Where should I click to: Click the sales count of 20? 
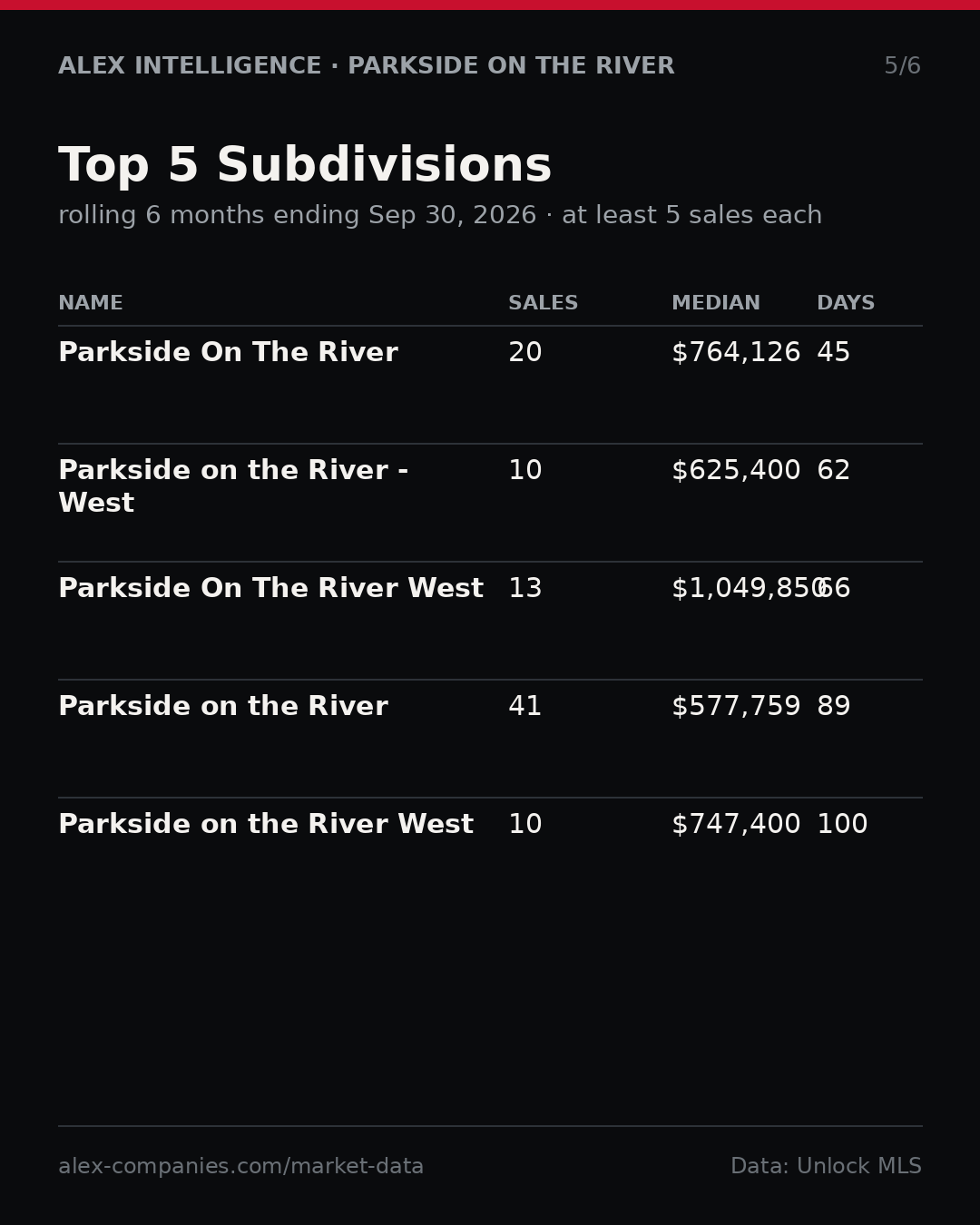(x=525, y=353)
